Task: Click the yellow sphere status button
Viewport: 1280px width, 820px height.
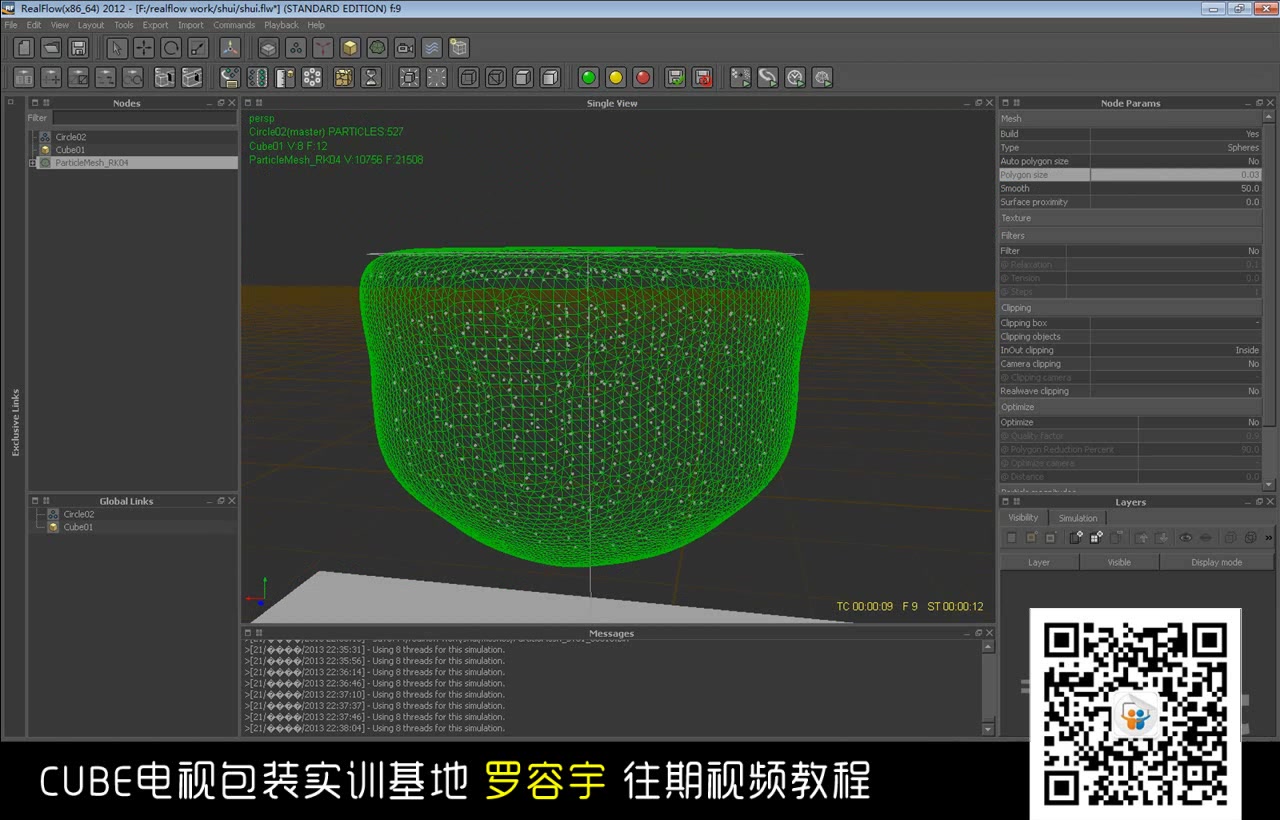Action: [x=616, y=78]
